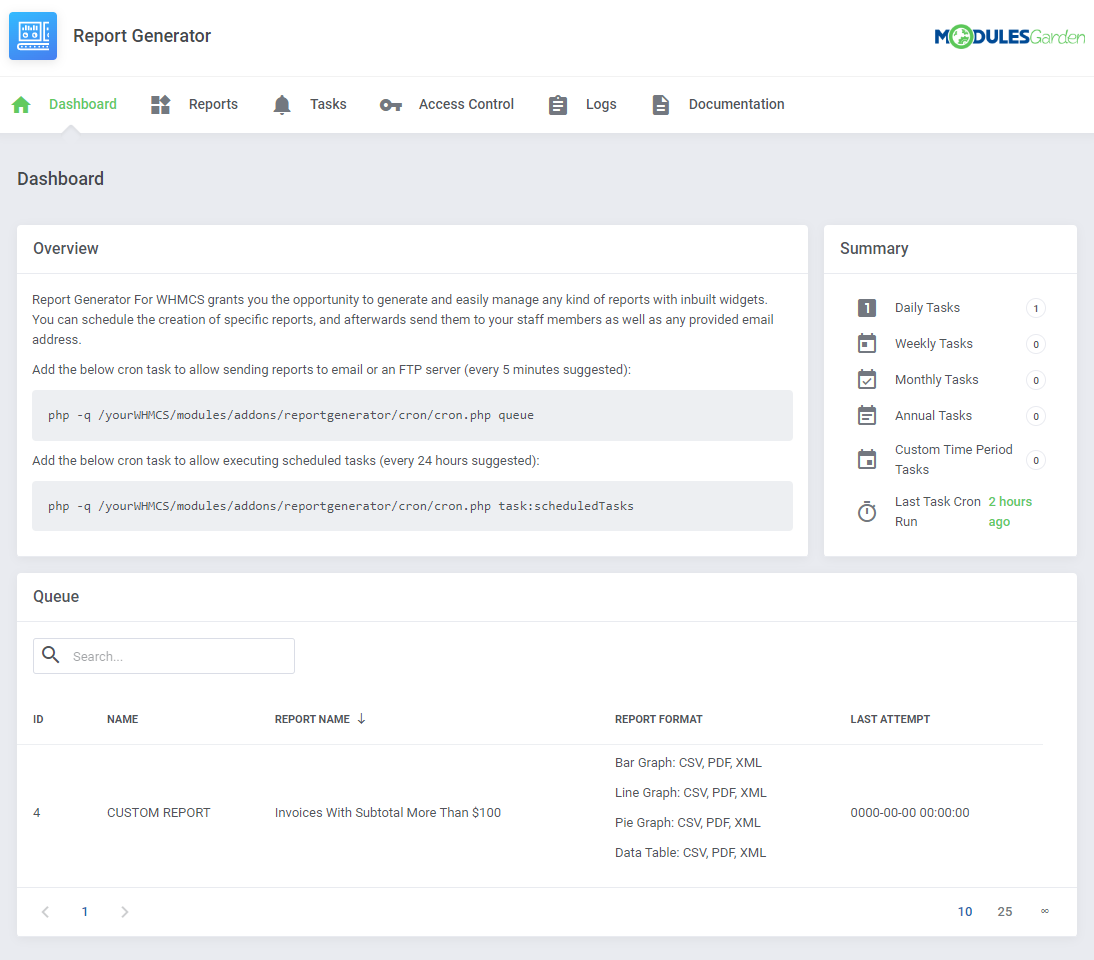1094x960 pixels.
Task: Click the Summary panel heading
Action: (874, 248)
